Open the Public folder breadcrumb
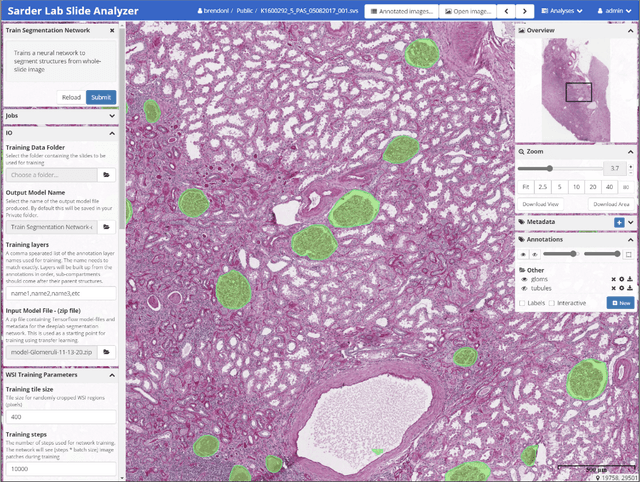 click(x=244, y=11)
